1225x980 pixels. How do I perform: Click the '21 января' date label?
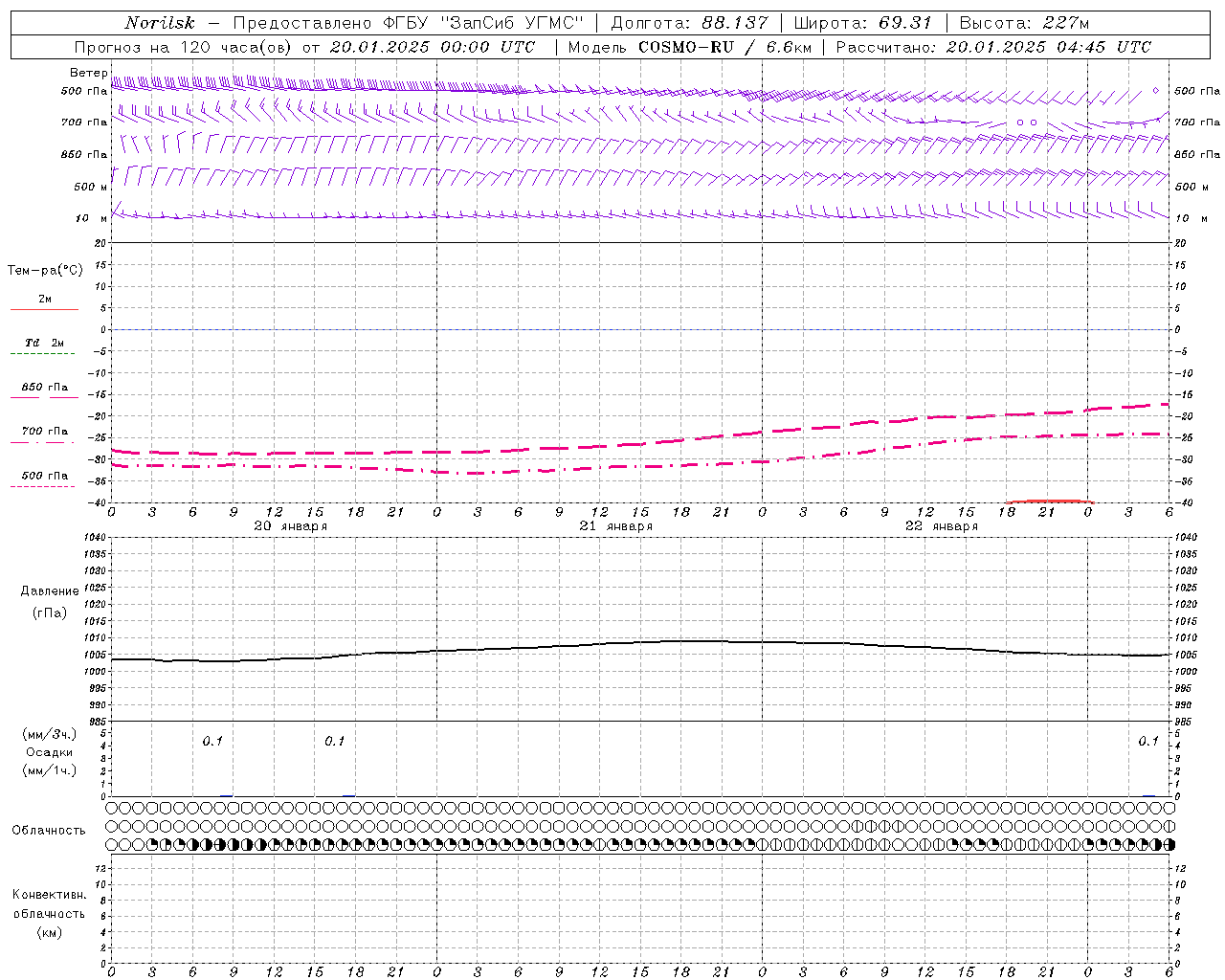pos(615,526)
